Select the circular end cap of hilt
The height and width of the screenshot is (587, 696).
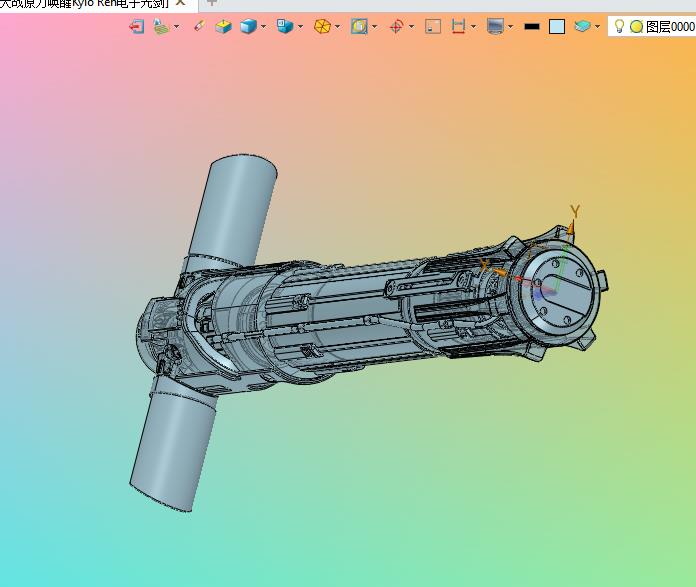point(560,293)
